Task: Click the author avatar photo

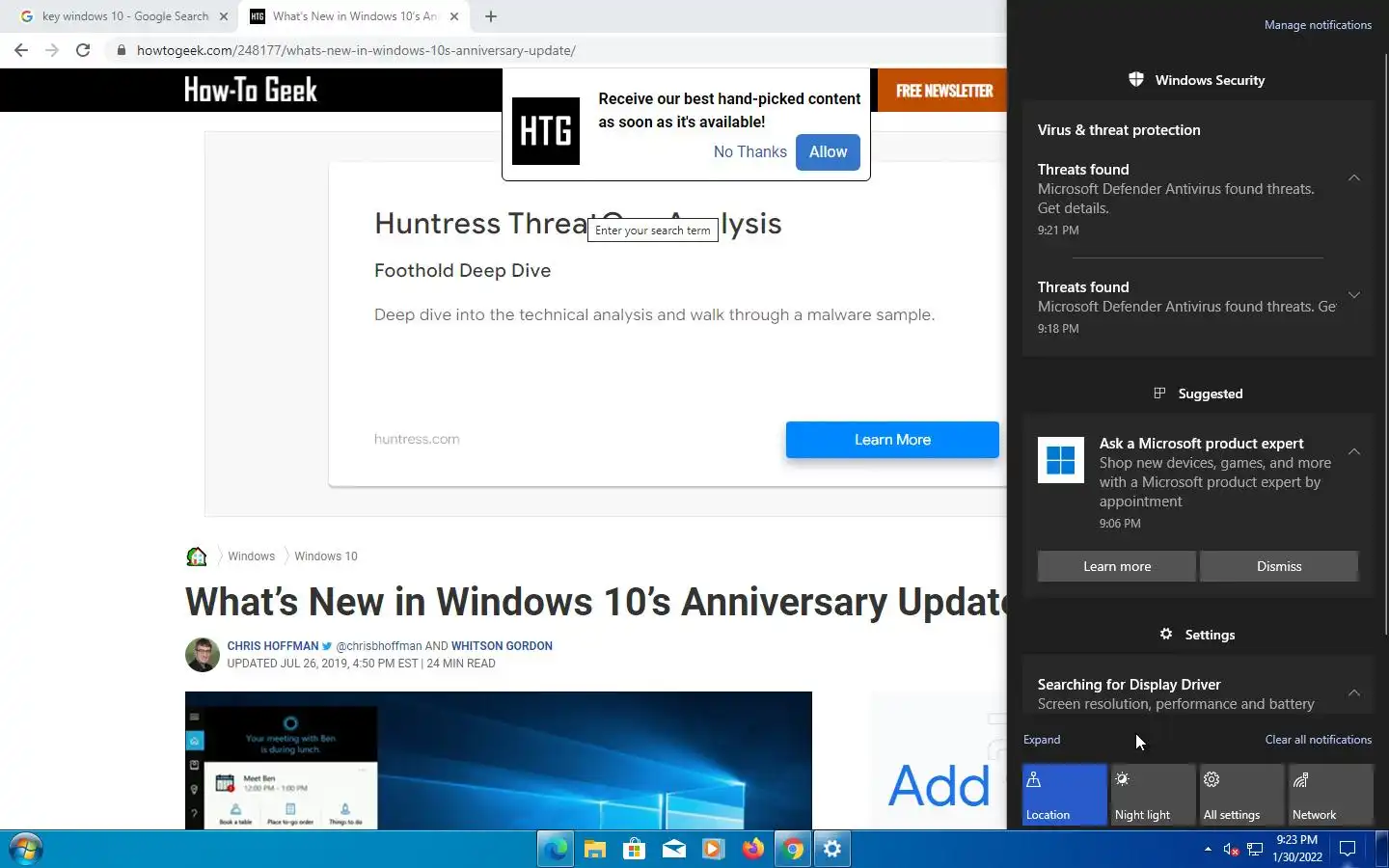Action: point(203,655)
